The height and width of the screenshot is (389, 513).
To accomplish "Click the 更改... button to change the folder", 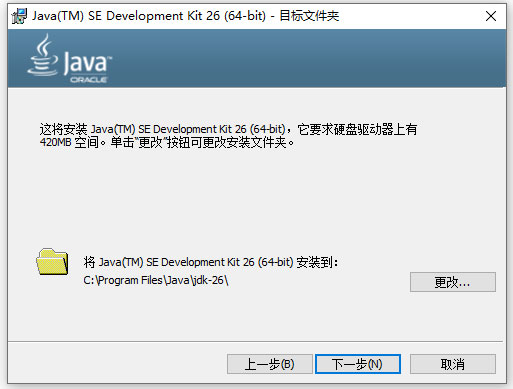I will 453,282.
